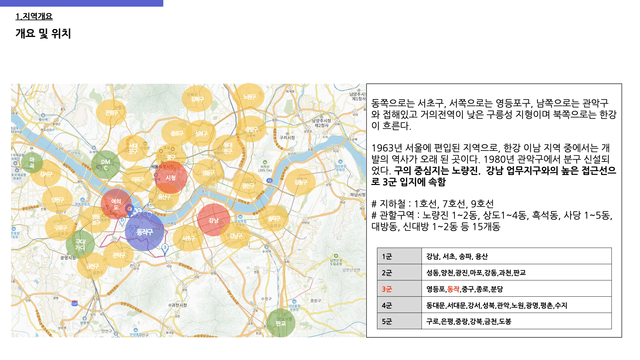Select the 1군 row in the table
The width and height of the screenshot is (640, 360).
[494, 256]
